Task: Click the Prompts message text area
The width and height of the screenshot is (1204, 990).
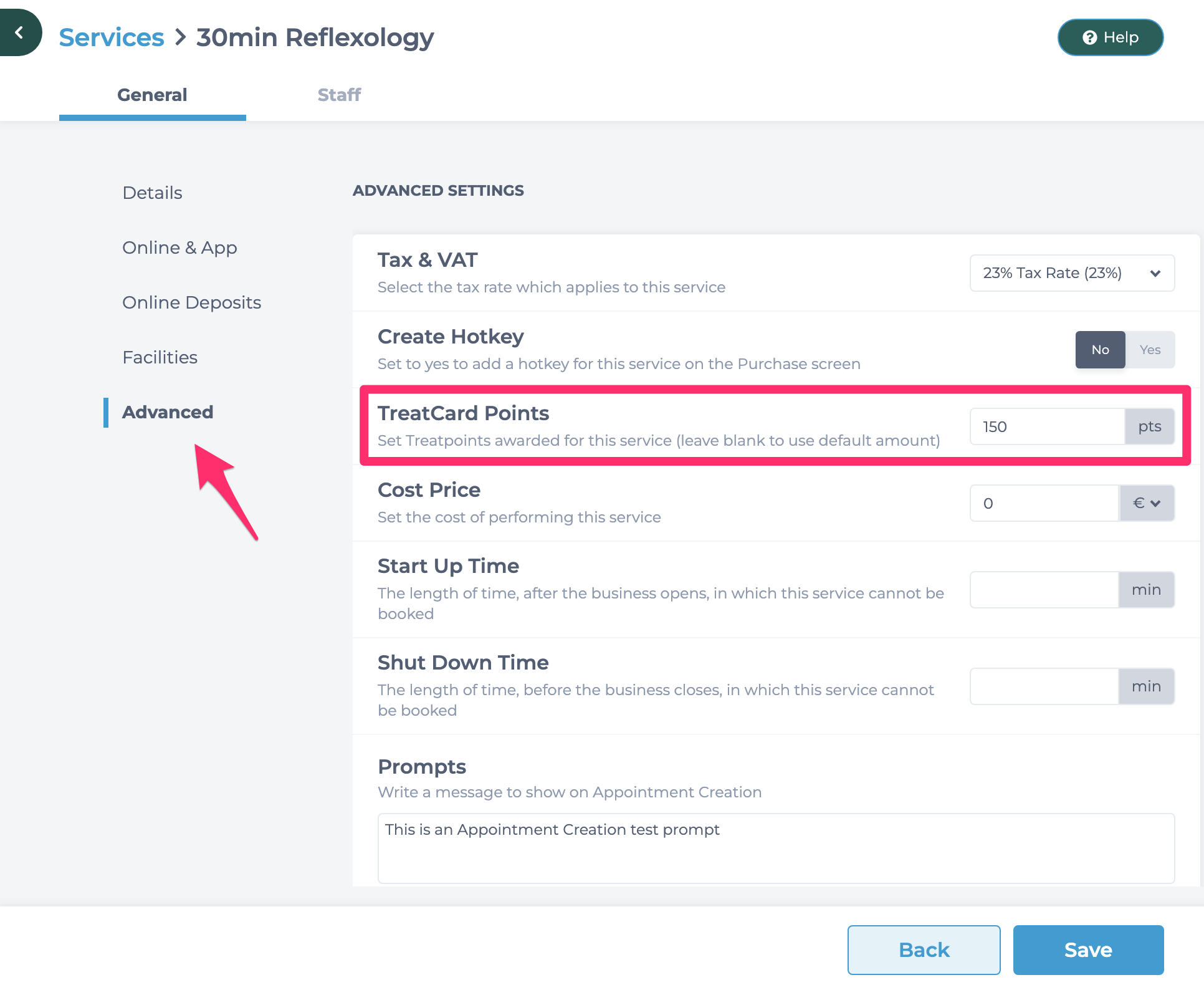Action: 776,848
